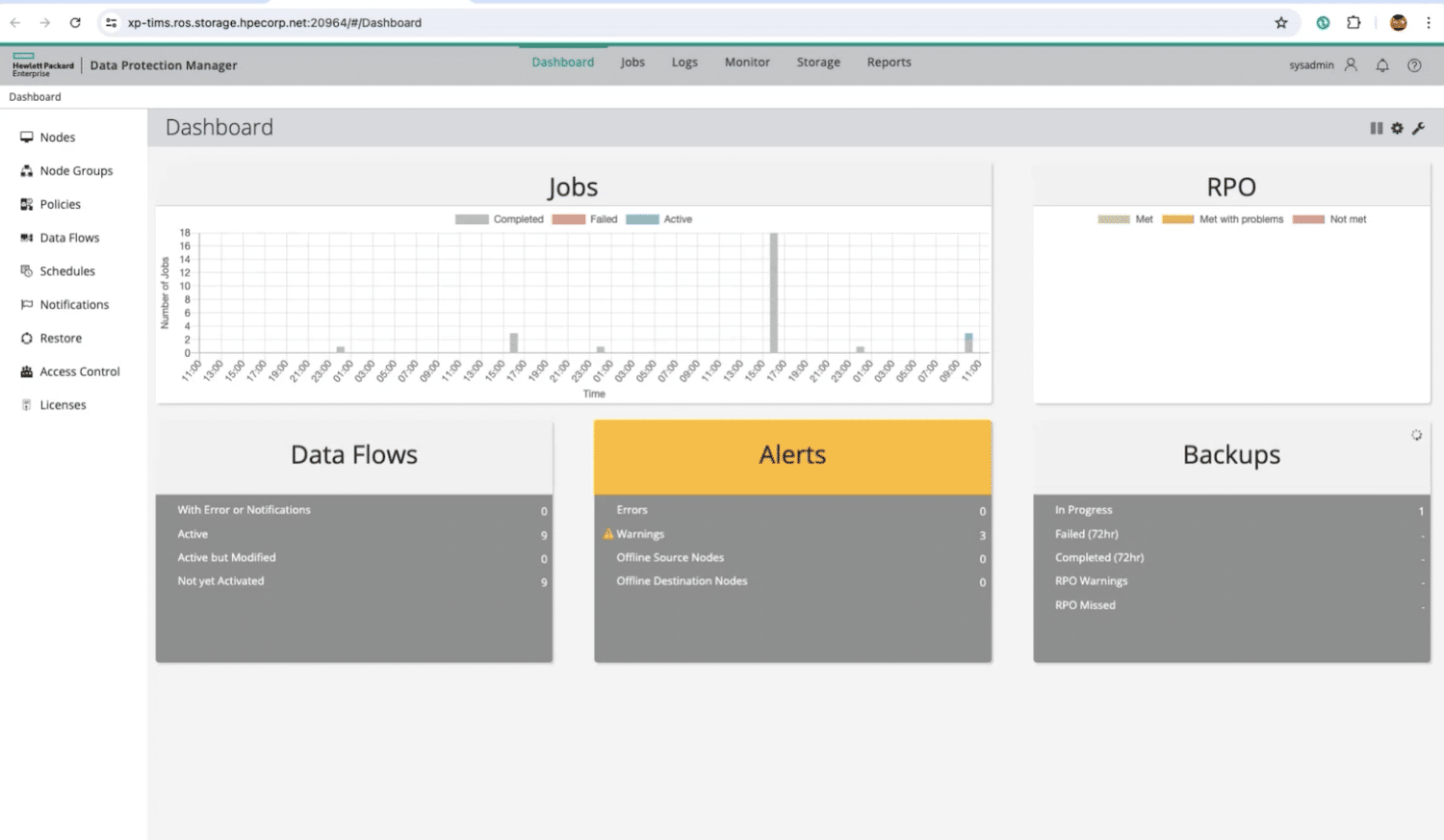Go to the Reports tab

point(889,63)
